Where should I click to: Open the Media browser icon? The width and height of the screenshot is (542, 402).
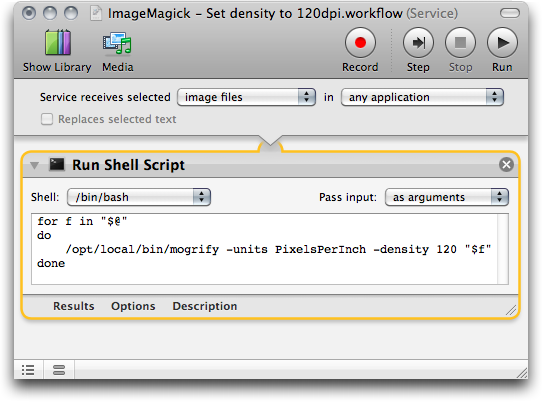pyautogui.click(x=117, y=43)
